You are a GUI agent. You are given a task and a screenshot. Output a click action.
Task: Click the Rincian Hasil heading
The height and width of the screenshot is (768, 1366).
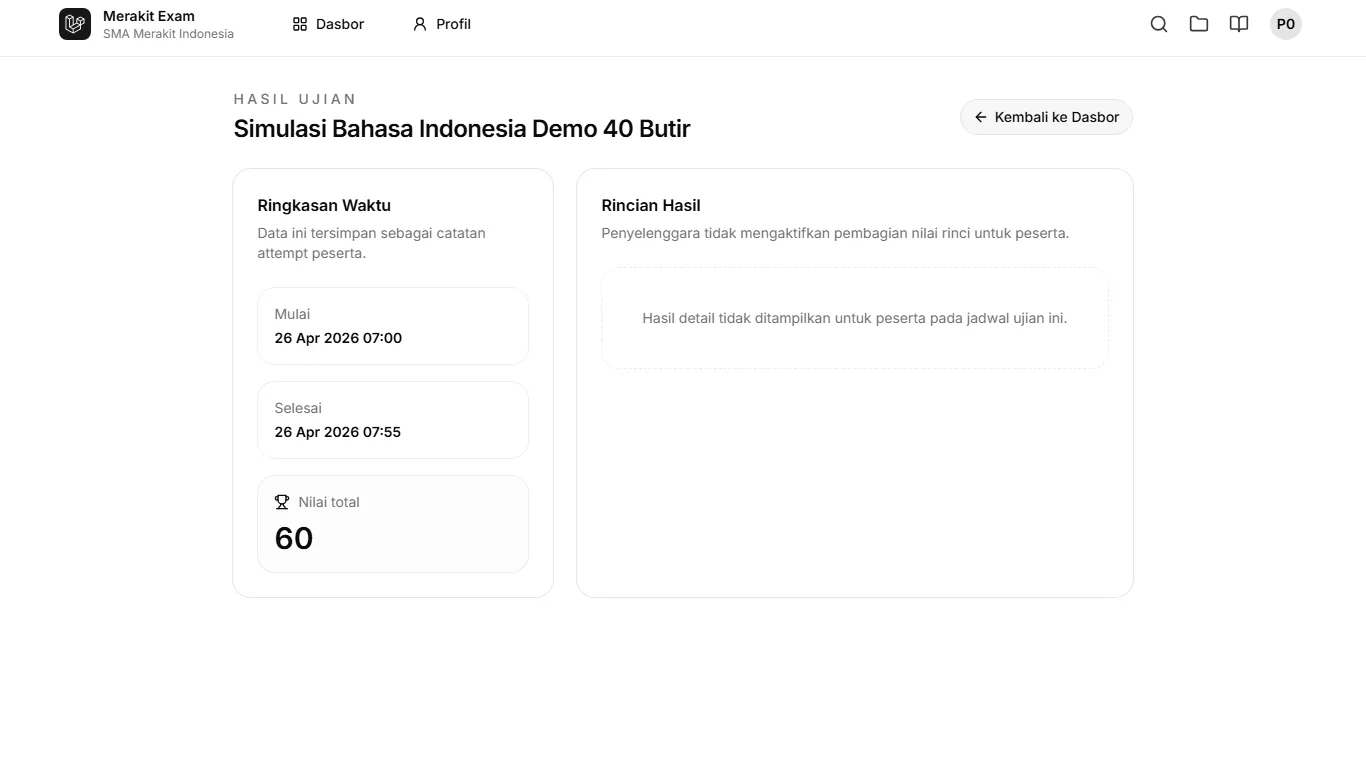point(651,205)
